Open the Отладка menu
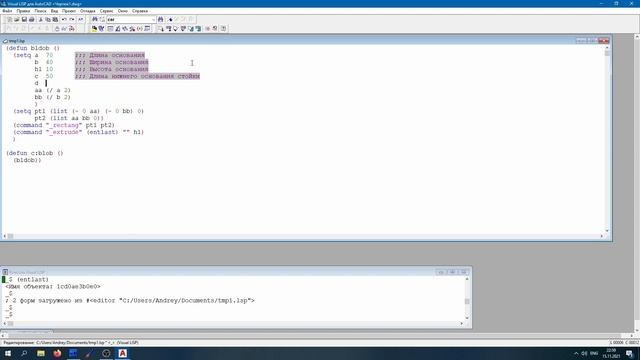Viewport: 640px width, 360px height. tap(88, 11)
